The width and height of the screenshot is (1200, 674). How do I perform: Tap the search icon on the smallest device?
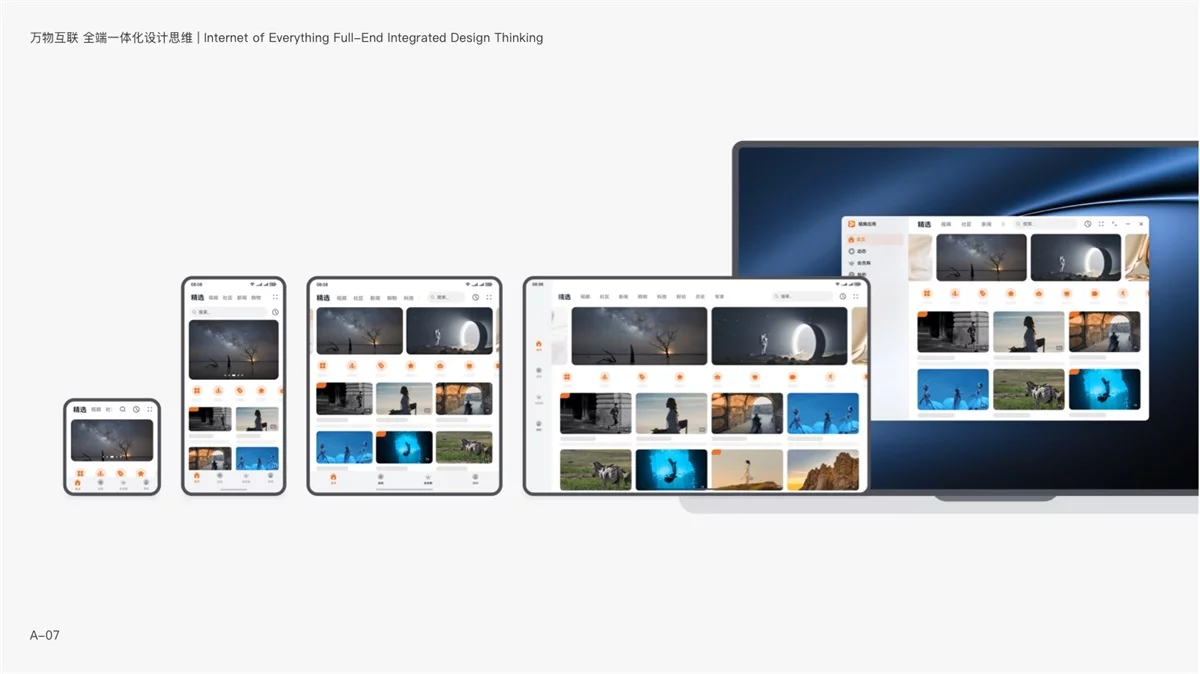click(x=123, y=409)
